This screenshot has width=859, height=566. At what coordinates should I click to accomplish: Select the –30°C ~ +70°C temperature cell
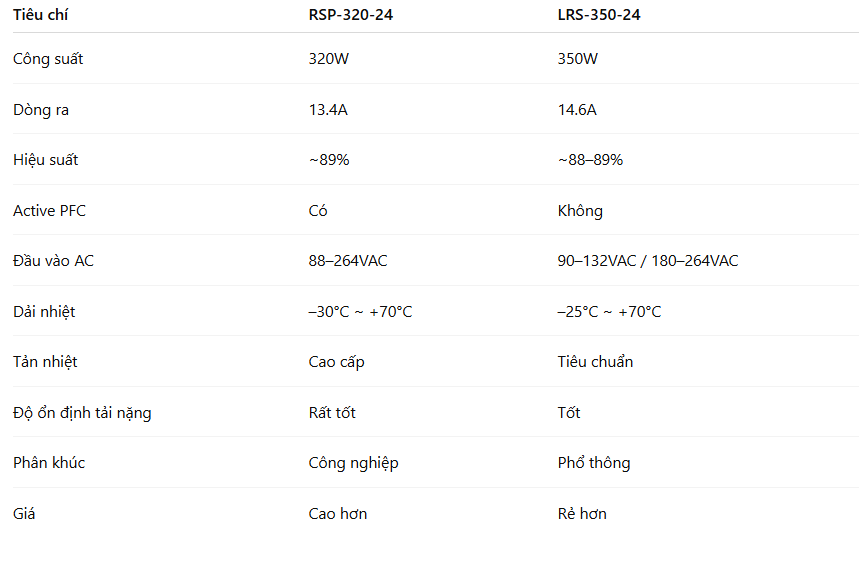(x=360, y=312)
